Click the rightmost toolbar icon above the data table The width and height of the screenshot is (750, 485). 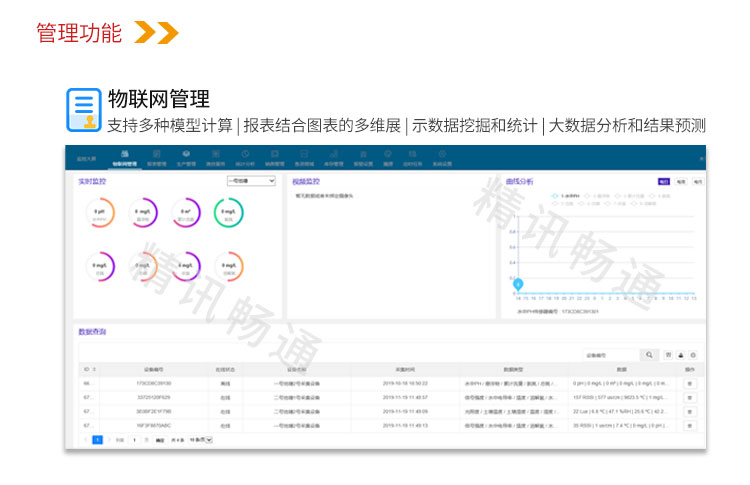pyautogui.click(x=693, y=354)
